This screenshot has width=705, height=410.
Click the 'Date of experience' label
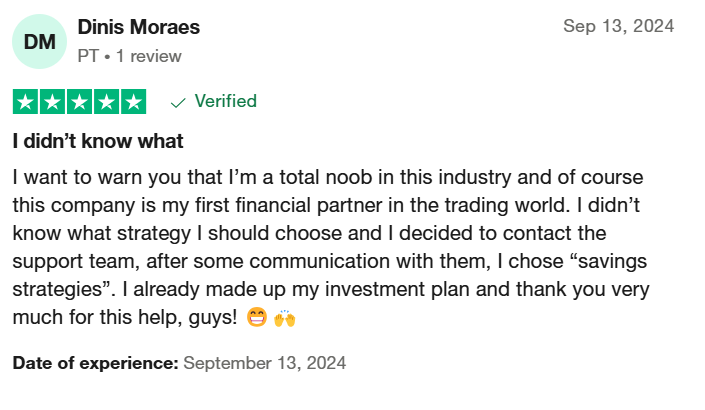96,363
